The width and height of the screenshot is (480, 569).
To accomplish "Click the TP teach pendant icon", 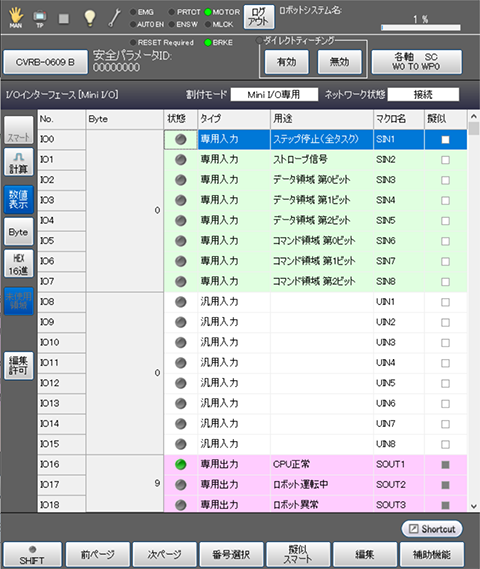I will [40, 17].
